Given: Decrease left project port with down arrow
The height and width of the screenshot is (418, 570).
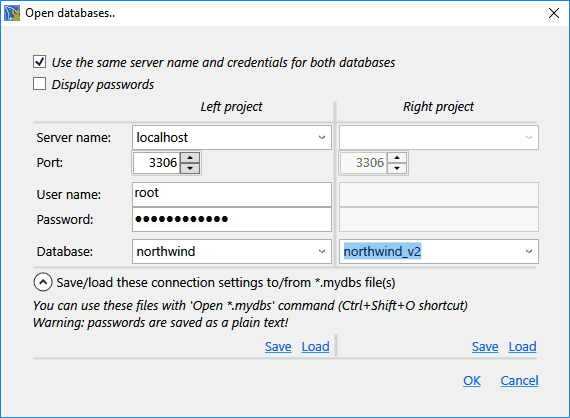Looking at the screenshot, I should click(x=190, y=168).
